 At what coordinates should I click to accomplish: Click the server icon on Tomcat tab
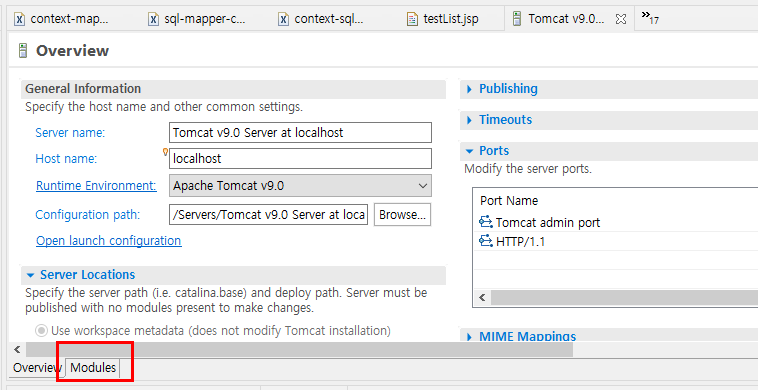[x=517, y=19]
